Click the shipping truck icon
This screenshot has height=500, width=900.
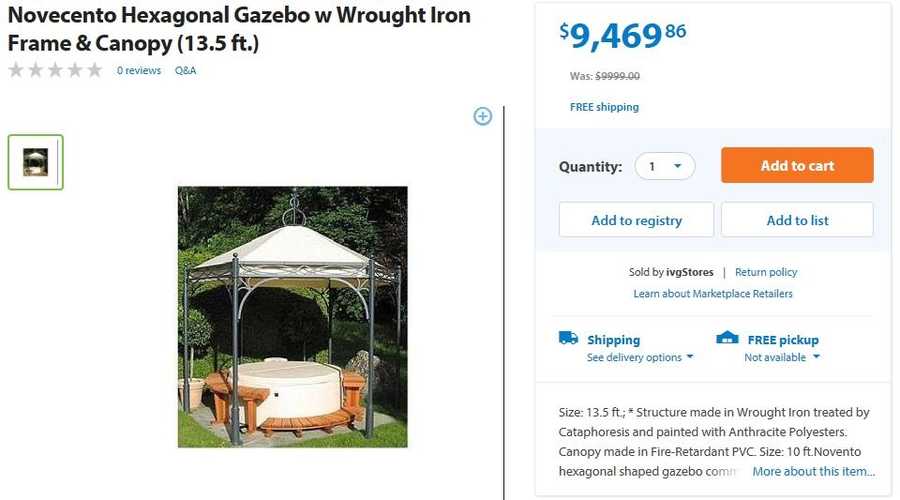click(x=568, y=338)
